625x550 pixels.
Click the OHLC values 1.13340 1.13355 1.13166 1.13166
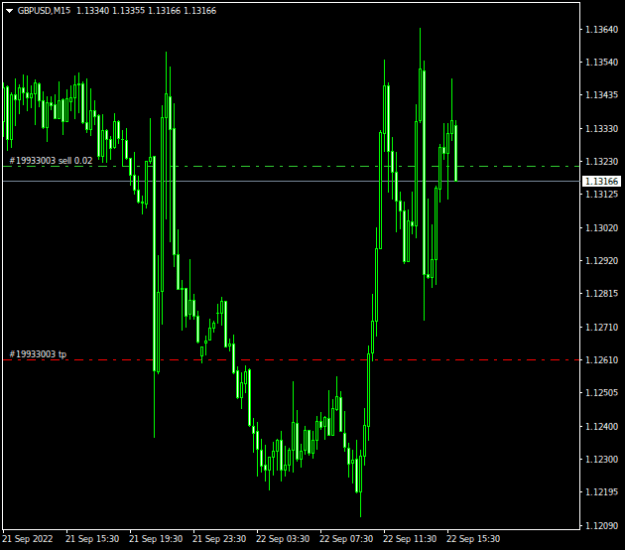146,11
